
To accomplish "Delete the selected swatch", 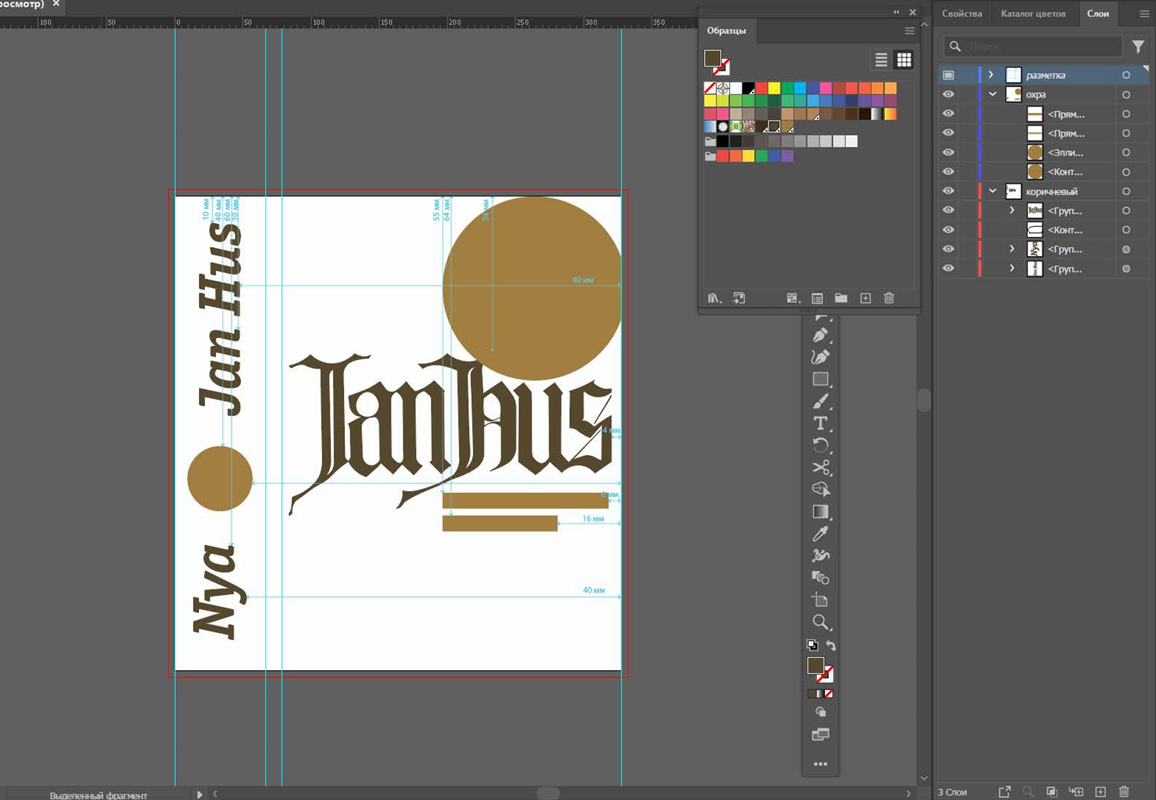I will pyautogui.click(x=889, y=299).
